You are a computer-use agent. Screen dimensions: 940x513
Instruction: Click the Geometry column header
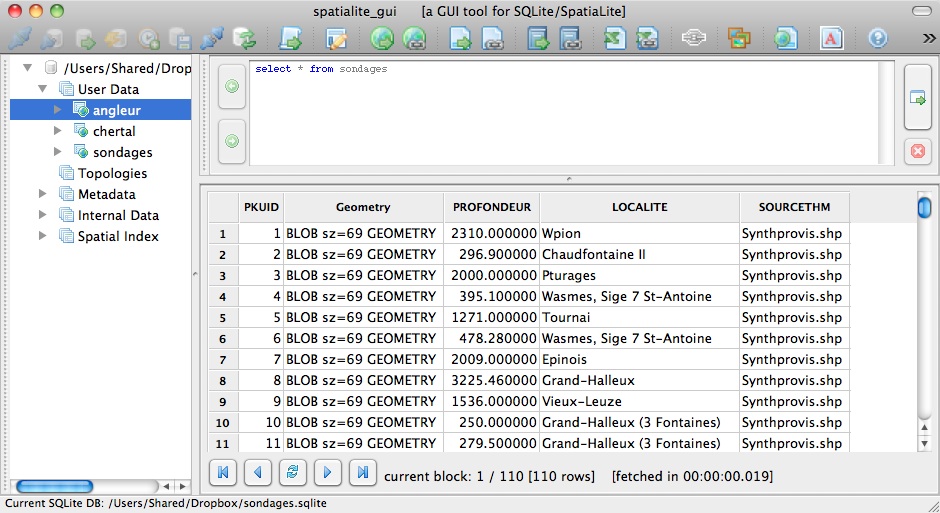point(363,207)
